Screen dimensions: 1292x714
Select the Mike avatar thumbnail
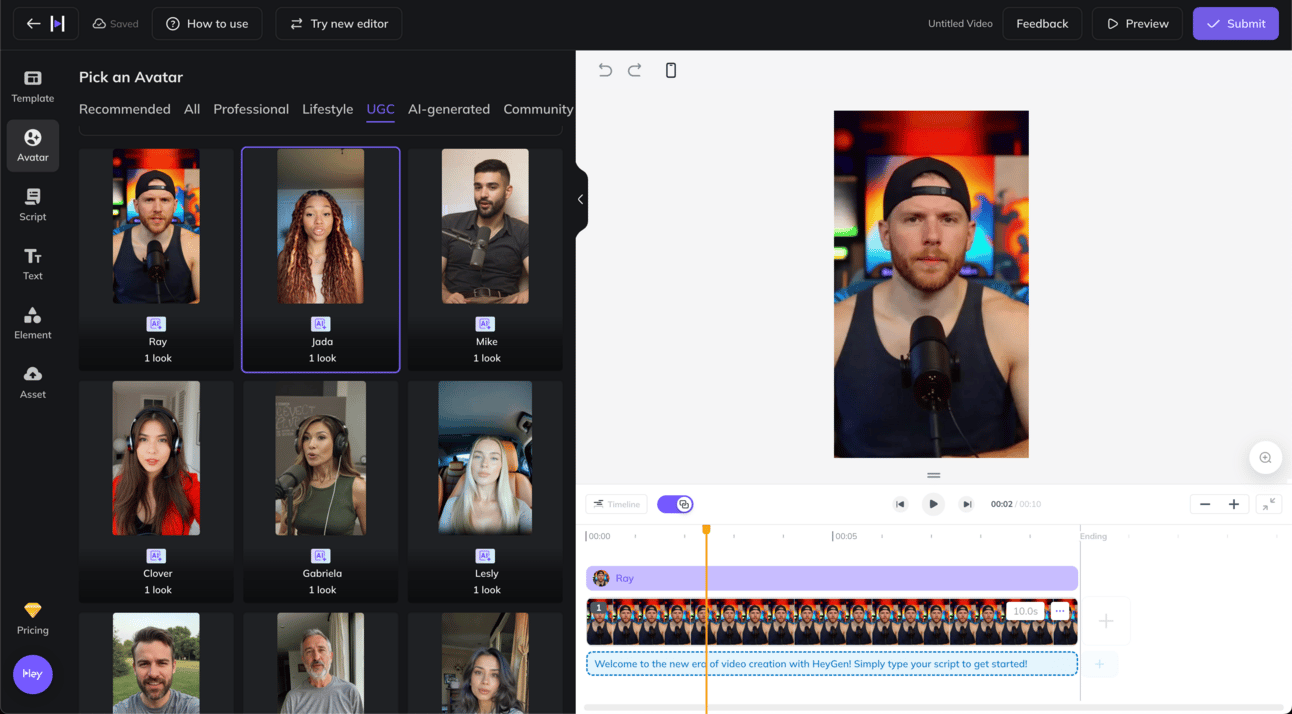click(x=485, y=227)
